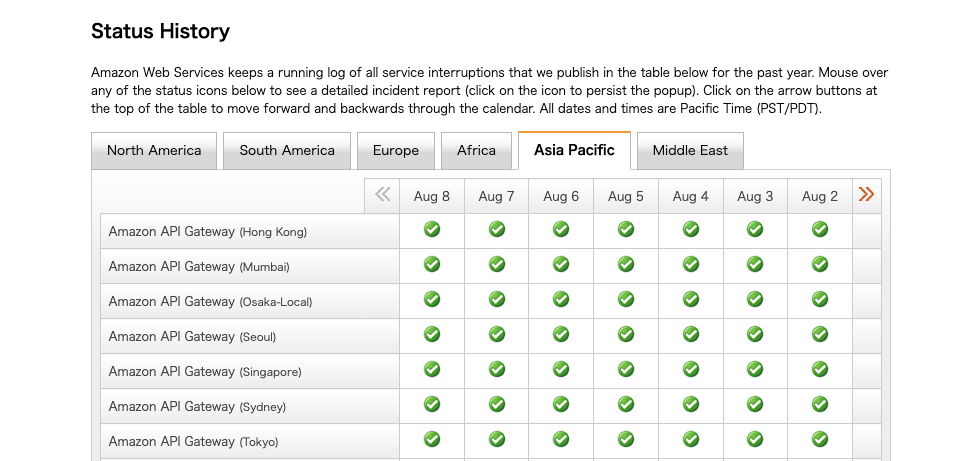Click Hong Kong status icon for Aug 2
The image size is (980, 461).
[x=820, y=229]
